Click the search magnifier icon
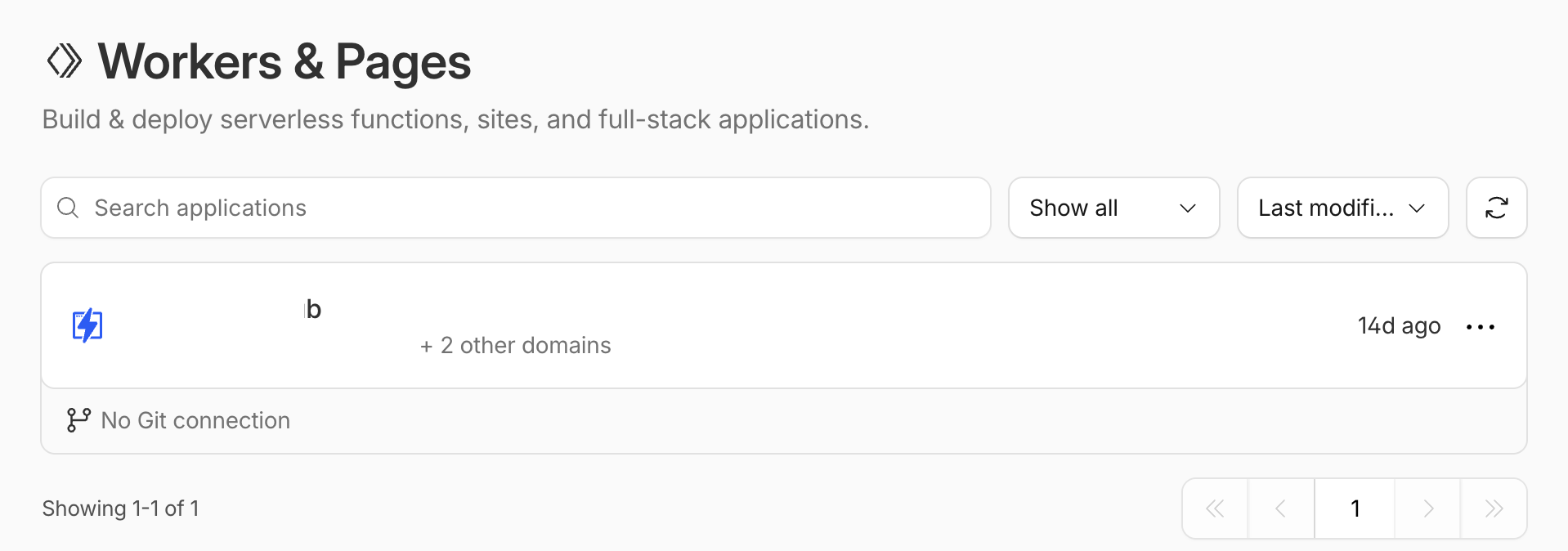 [x=68, y=208]
